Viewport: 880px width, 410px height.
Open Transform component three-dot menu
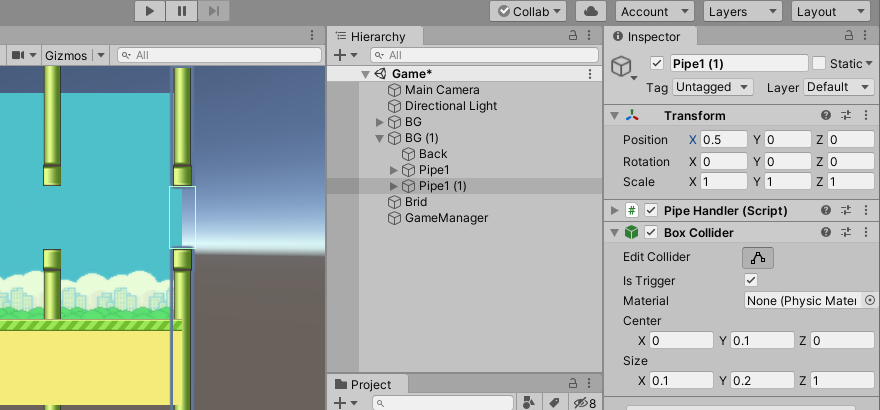pos(866,116)
